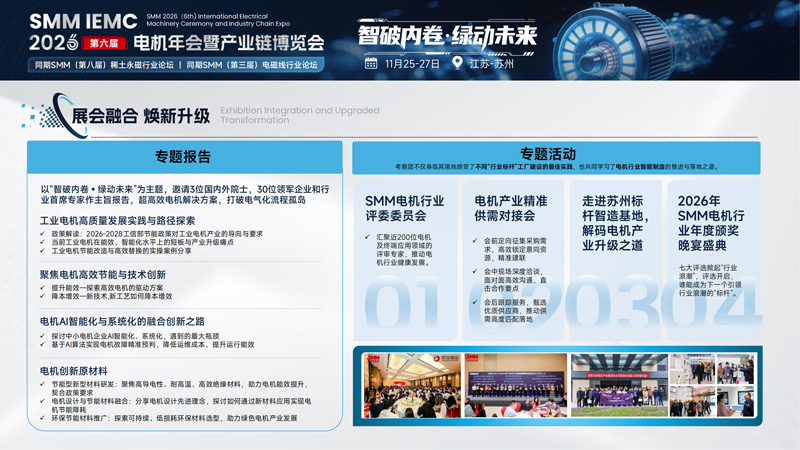The width and height of the screenshot is (800, 450).
Task: Click the 考察团不仅身临其境 description line
Action: [556, 167]
